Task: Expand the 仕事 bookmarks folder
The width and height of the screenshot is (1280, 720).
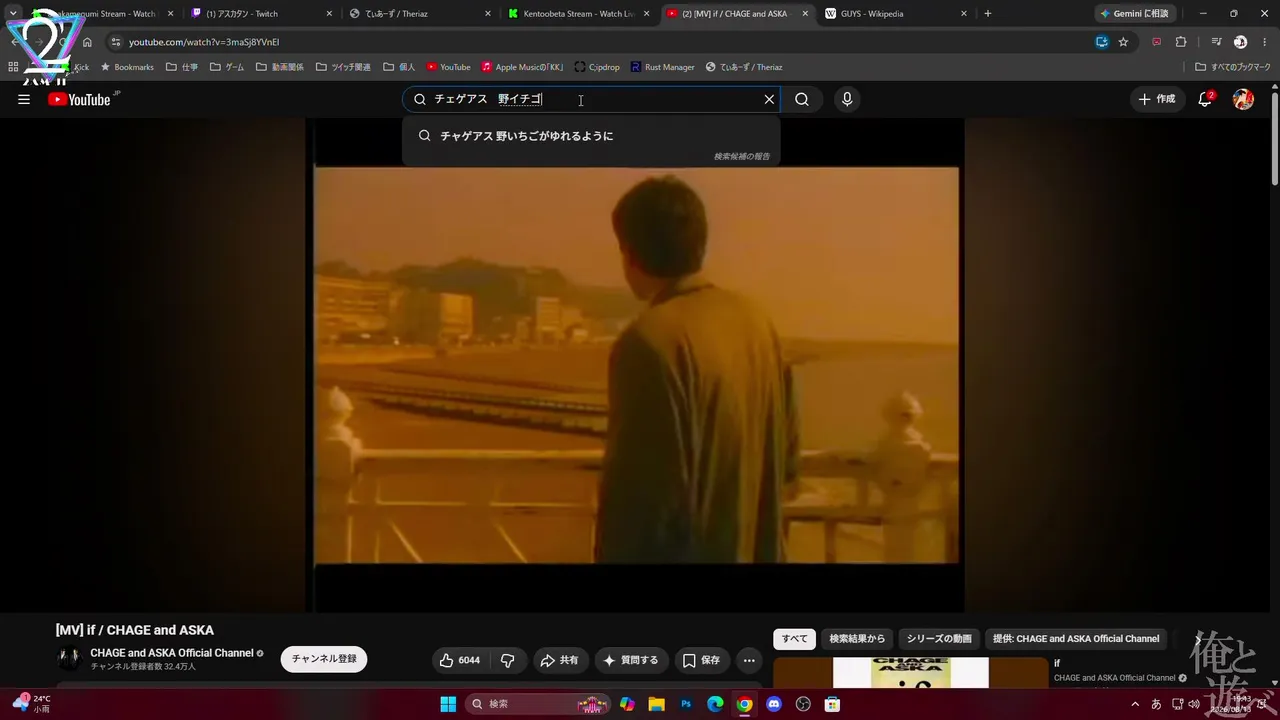Action: coord(182,67)
